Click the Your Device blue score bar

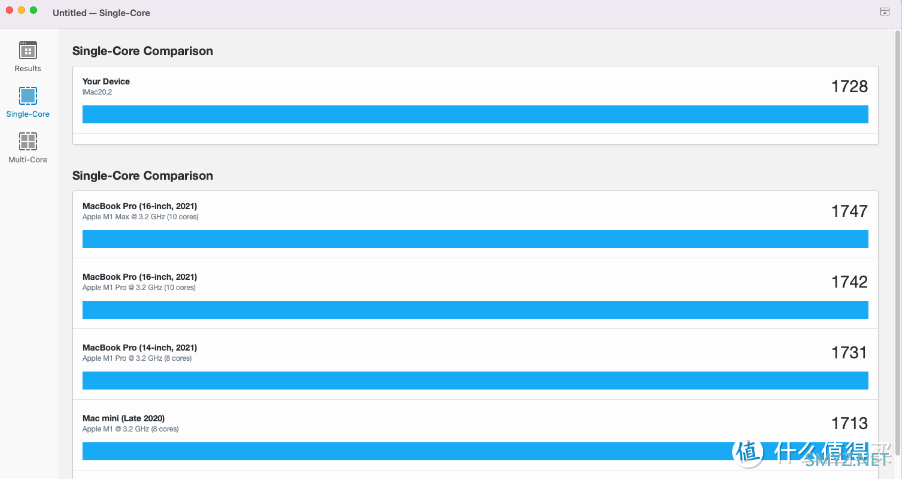click(475, 114)
